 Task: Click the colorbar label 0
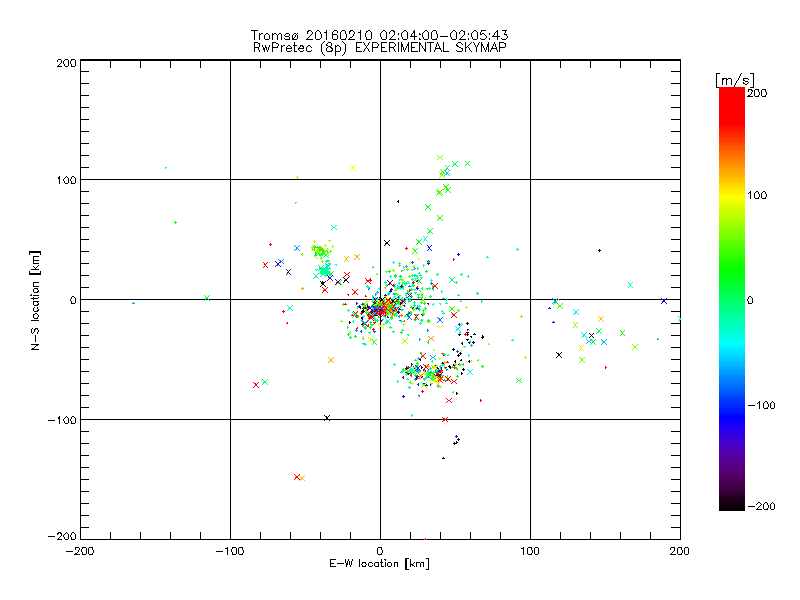(750, 300)
